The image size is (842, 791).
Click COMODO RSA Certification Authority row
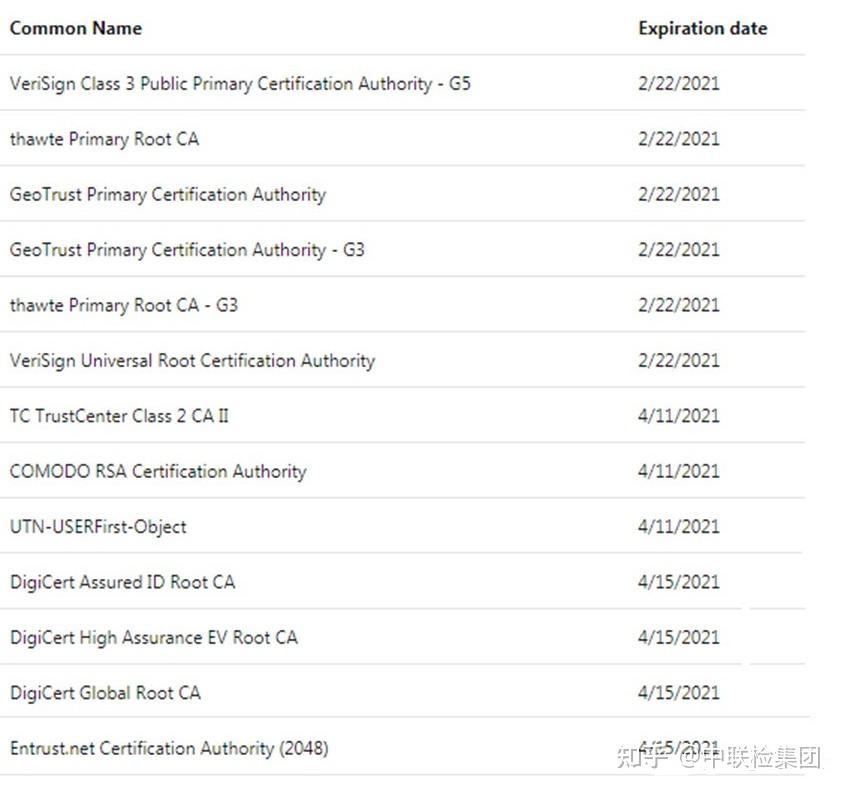(158, 471)
